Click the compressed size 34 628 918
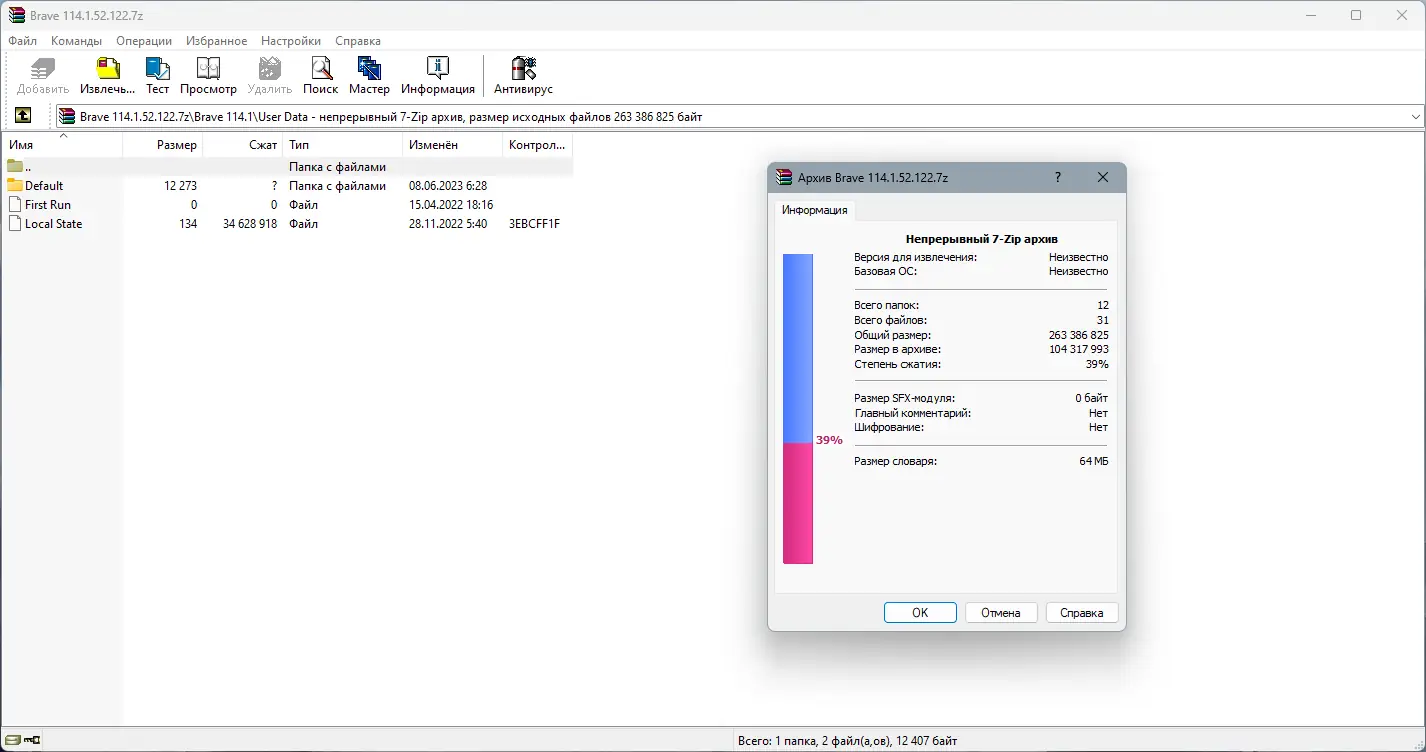 pos(250,224)
